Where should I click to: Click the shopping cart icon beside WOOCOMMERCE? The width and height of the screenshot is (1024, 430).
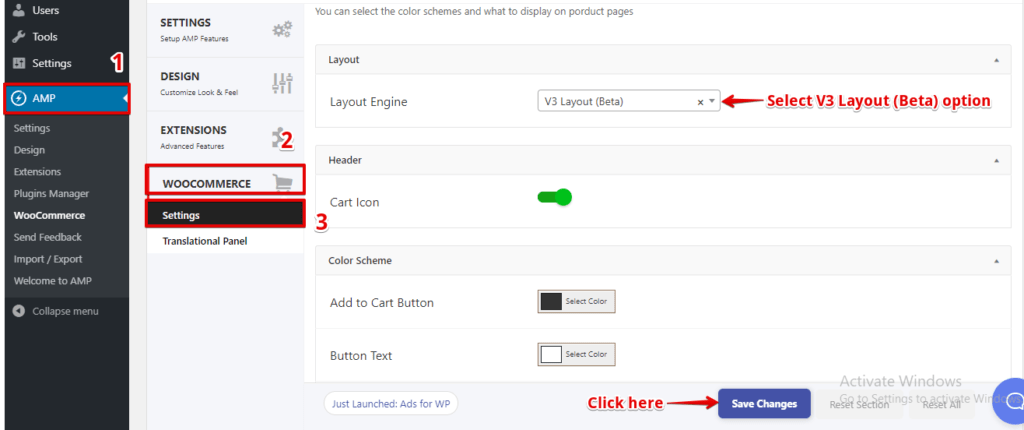click(283, 183)
